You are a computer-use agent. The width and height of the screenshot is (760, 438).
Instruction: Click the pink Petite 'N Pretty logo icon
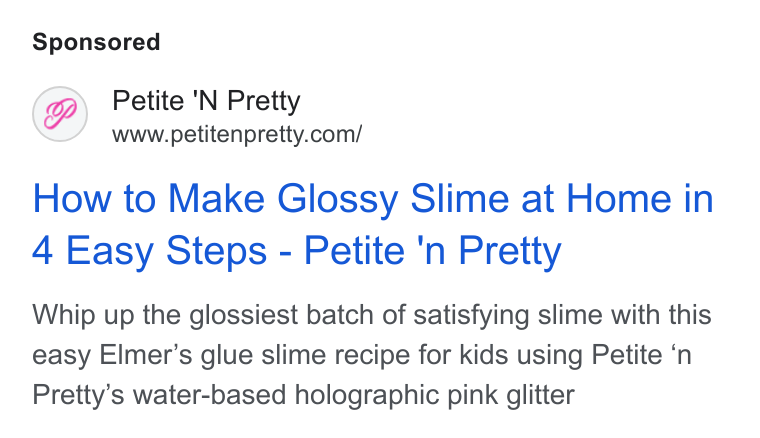click(60, 114)
